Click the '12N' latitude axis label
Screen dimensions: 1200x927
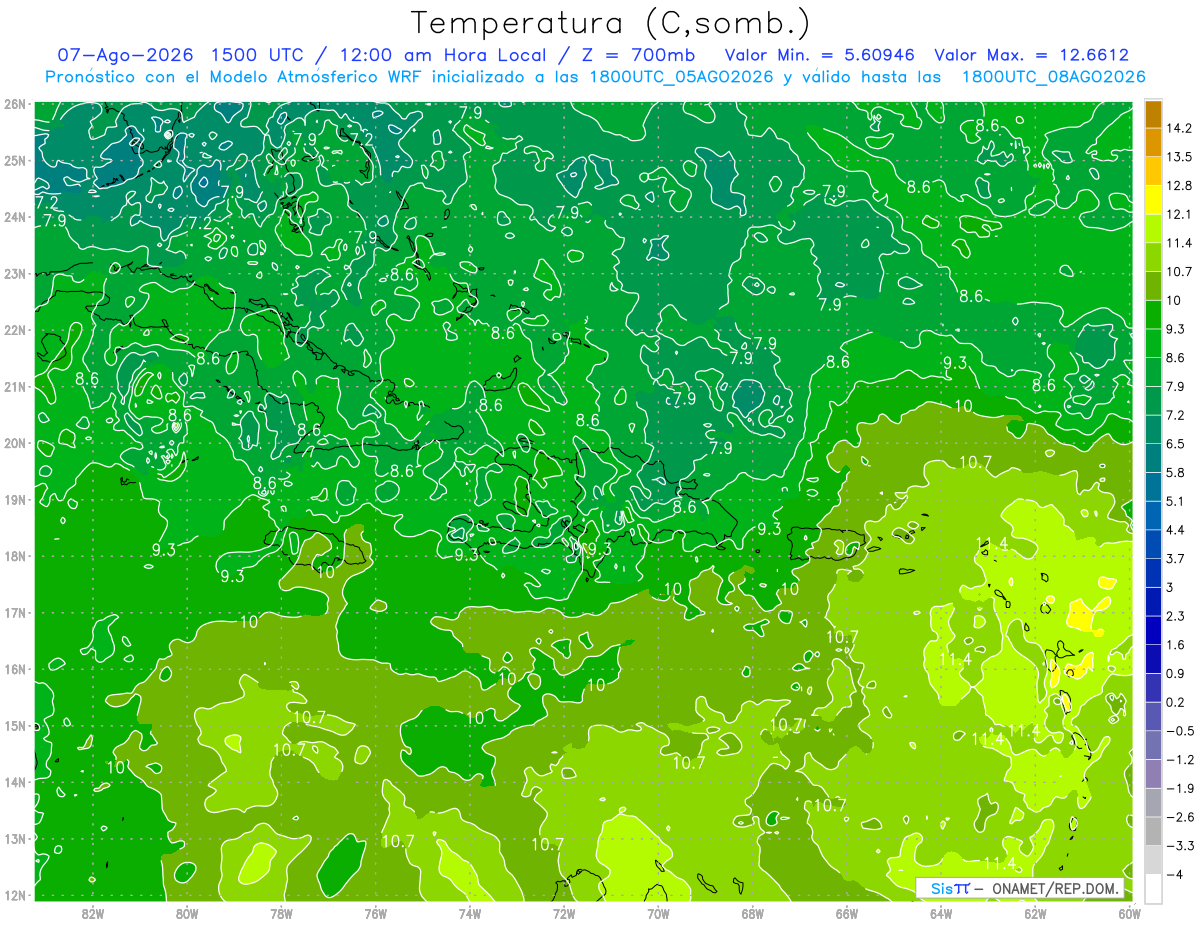(14, 895)
